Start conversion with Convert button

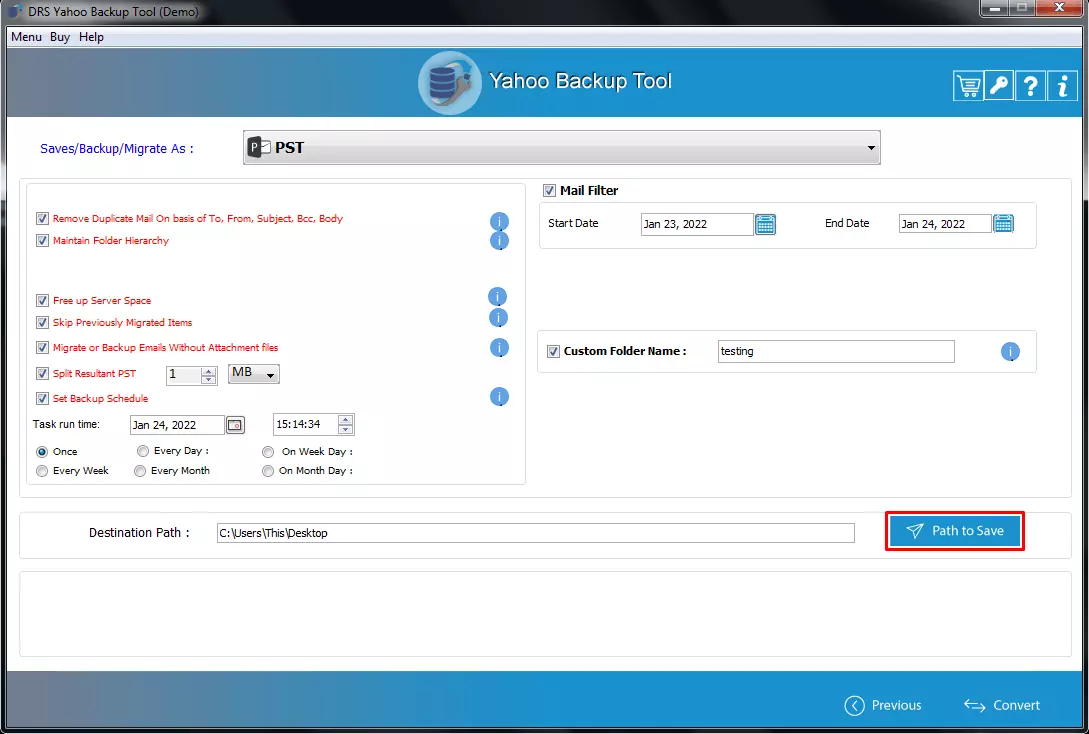1002,706
